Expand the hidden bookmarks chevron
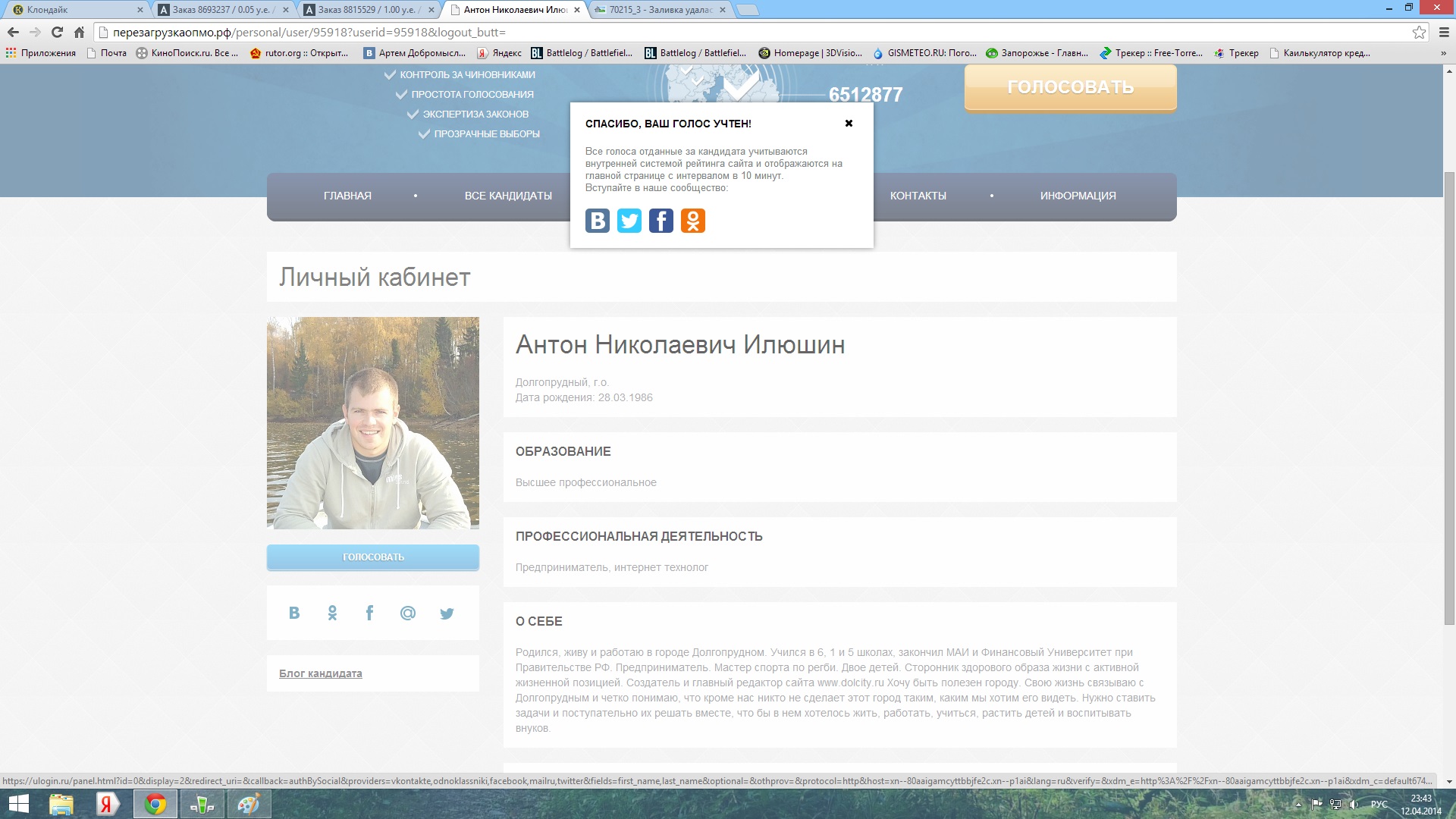1456x819 pixels. coord(1443,53)
